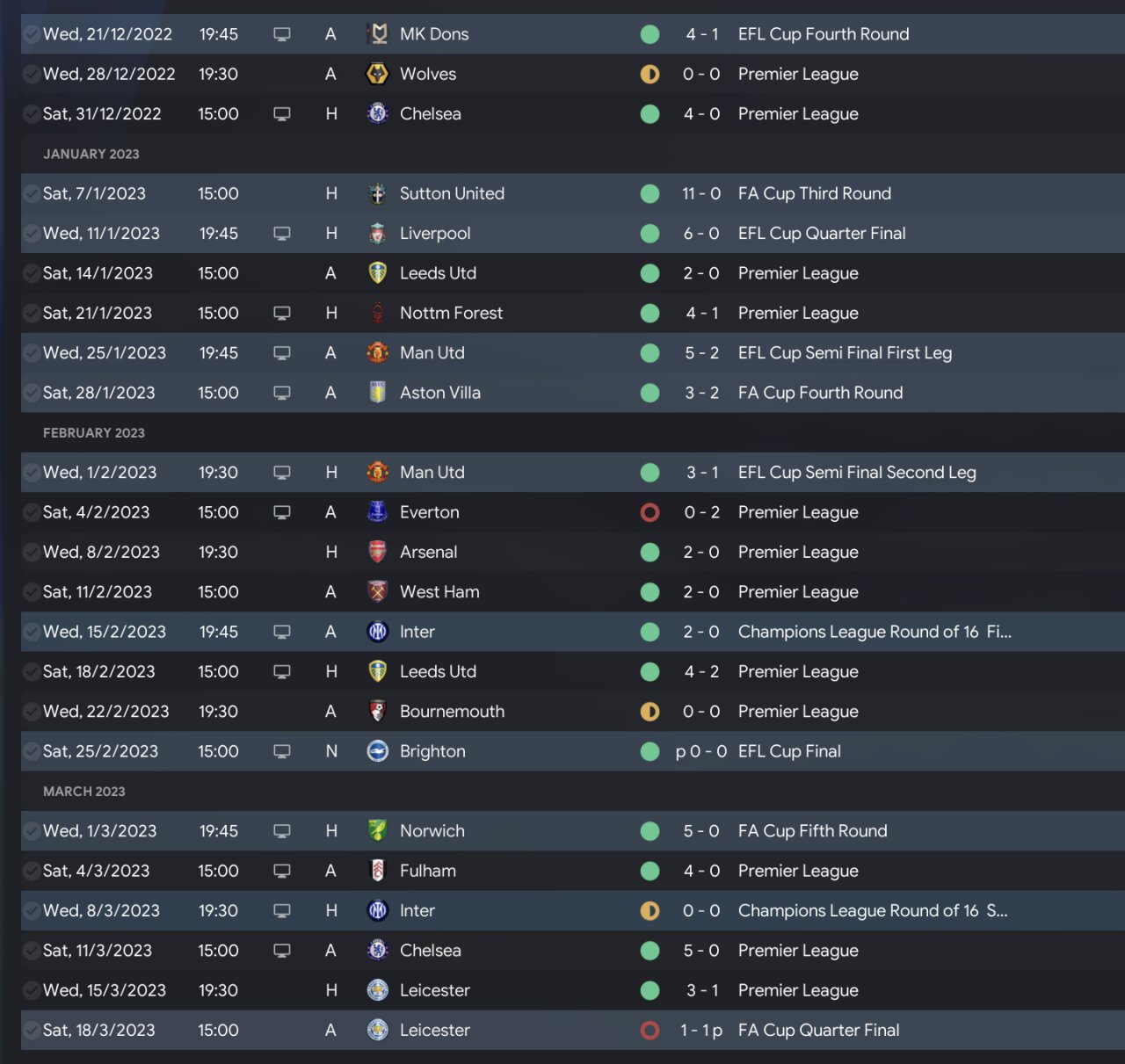Toggle the checkmark for Sat, 18/3/2023 fixture
Viewport: 1125px width, 1064px height.
tap(31, 1030)
